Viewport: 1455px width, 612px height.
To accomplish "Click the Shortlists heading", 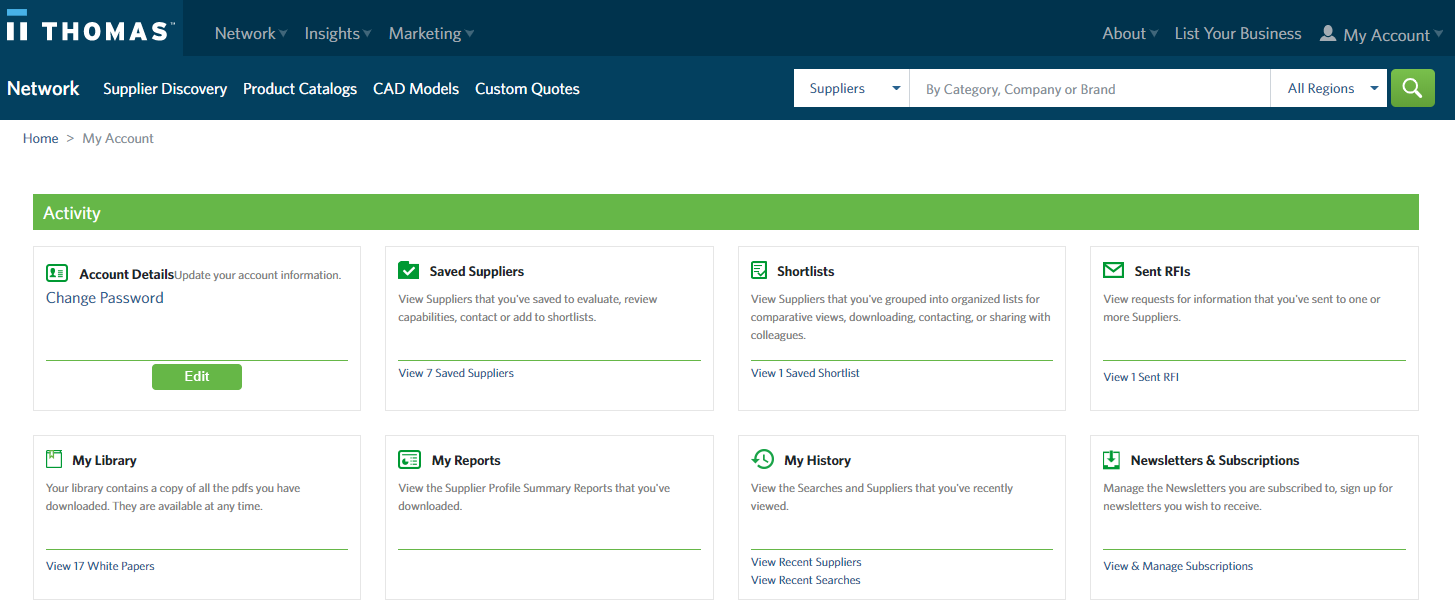I will tap(805, 271).
